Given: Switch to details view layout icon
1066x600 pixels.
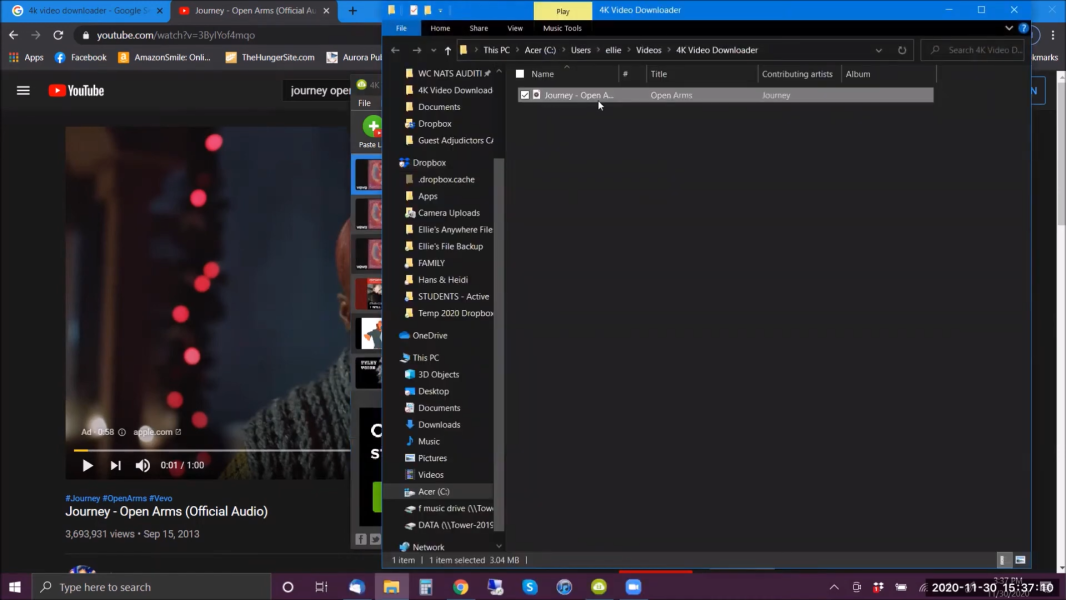Looking at the screenshot, I should point(1002,560).
